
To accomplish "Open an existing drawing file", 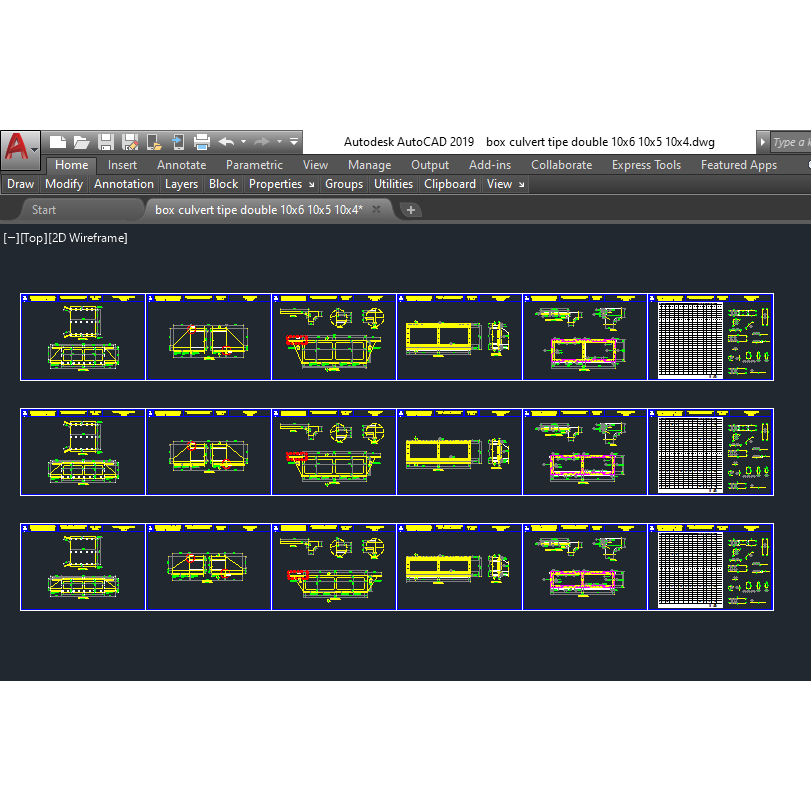I will (x=81, y=142).
